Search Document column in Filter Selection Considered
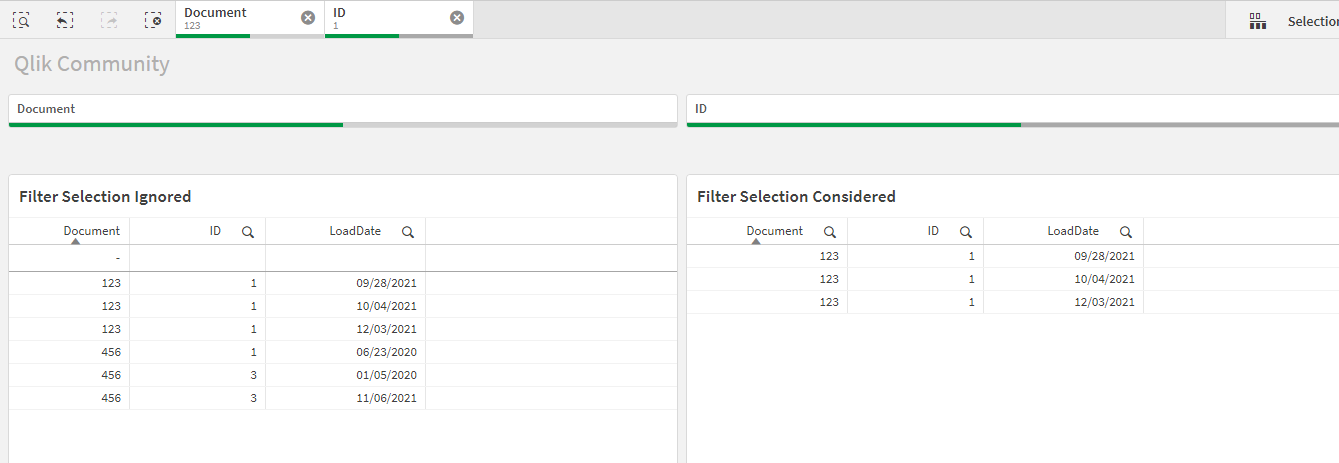The image size is (1339, 463). [830, 232]
